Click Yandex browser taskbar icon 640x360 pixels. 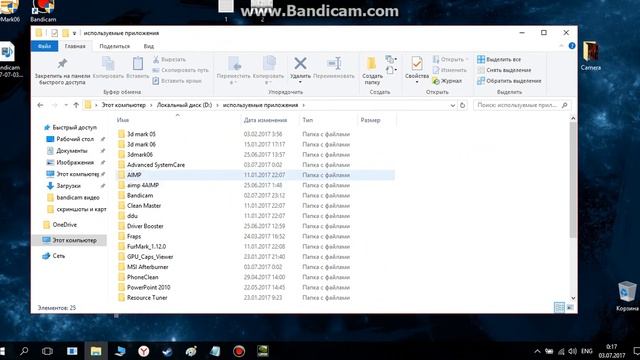coord(143,351)
